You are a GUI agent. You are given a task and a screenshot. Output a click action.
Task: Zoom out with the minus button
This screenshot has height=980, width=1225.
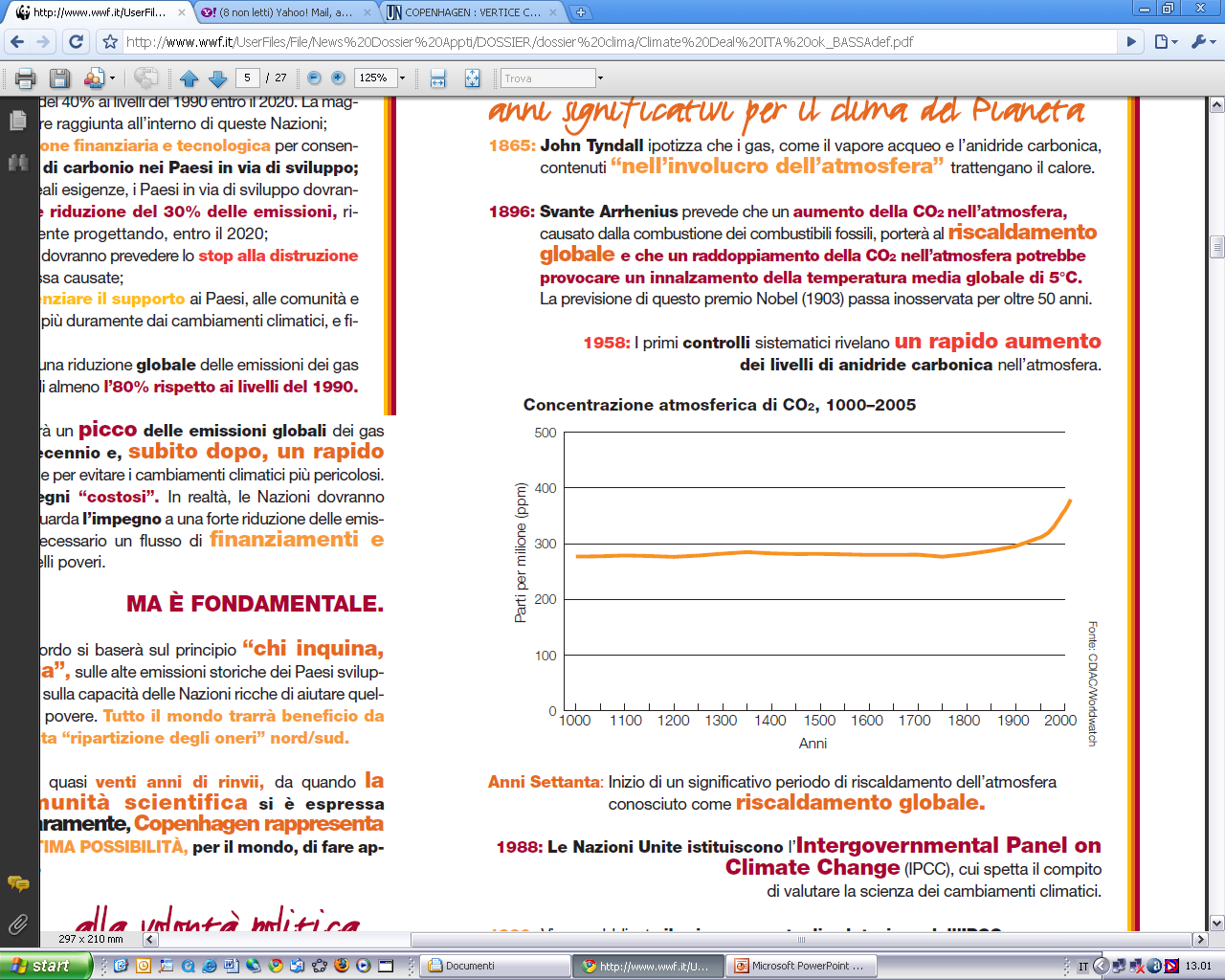(314, 78)
